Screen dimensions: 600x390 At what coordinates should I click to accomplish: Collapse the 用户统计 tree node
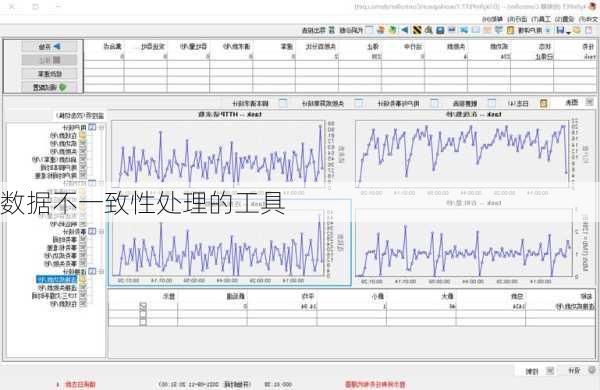click(101, 127)
